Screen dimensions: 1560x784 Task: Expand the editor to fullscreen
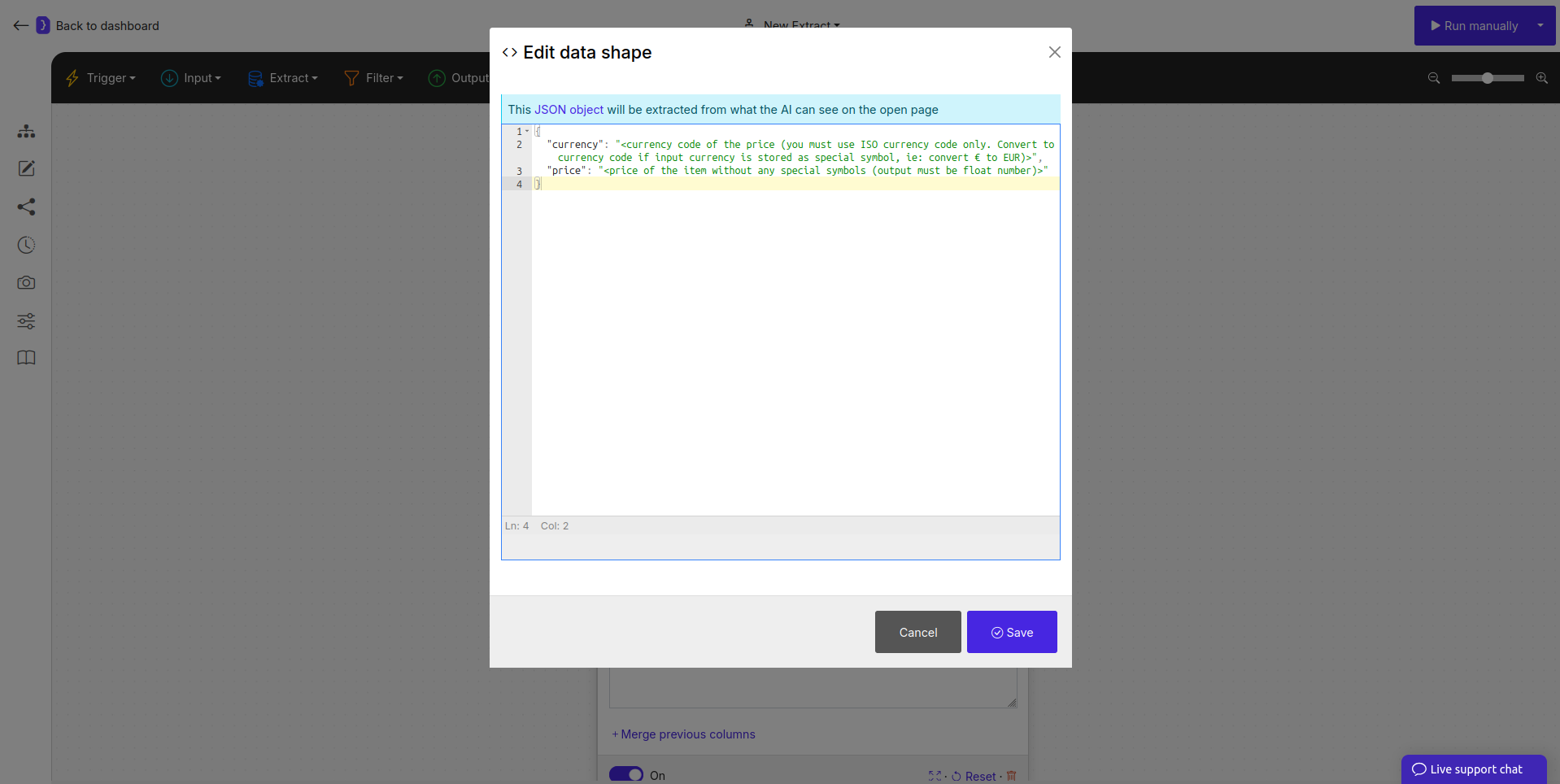(x=935, y=777)
